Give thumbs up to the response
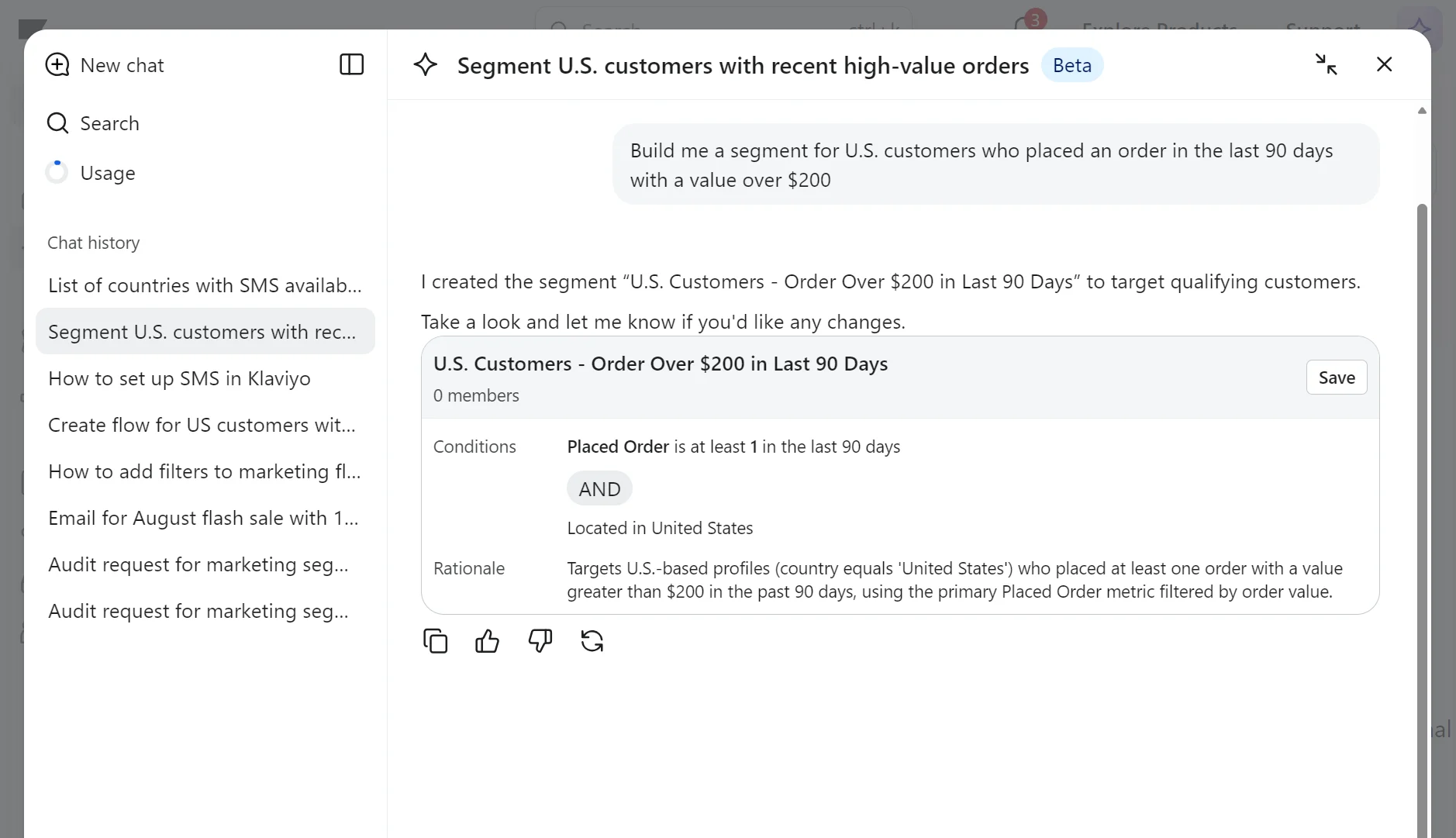Screen dimensions: 1456x838 [x=488, y=641]
